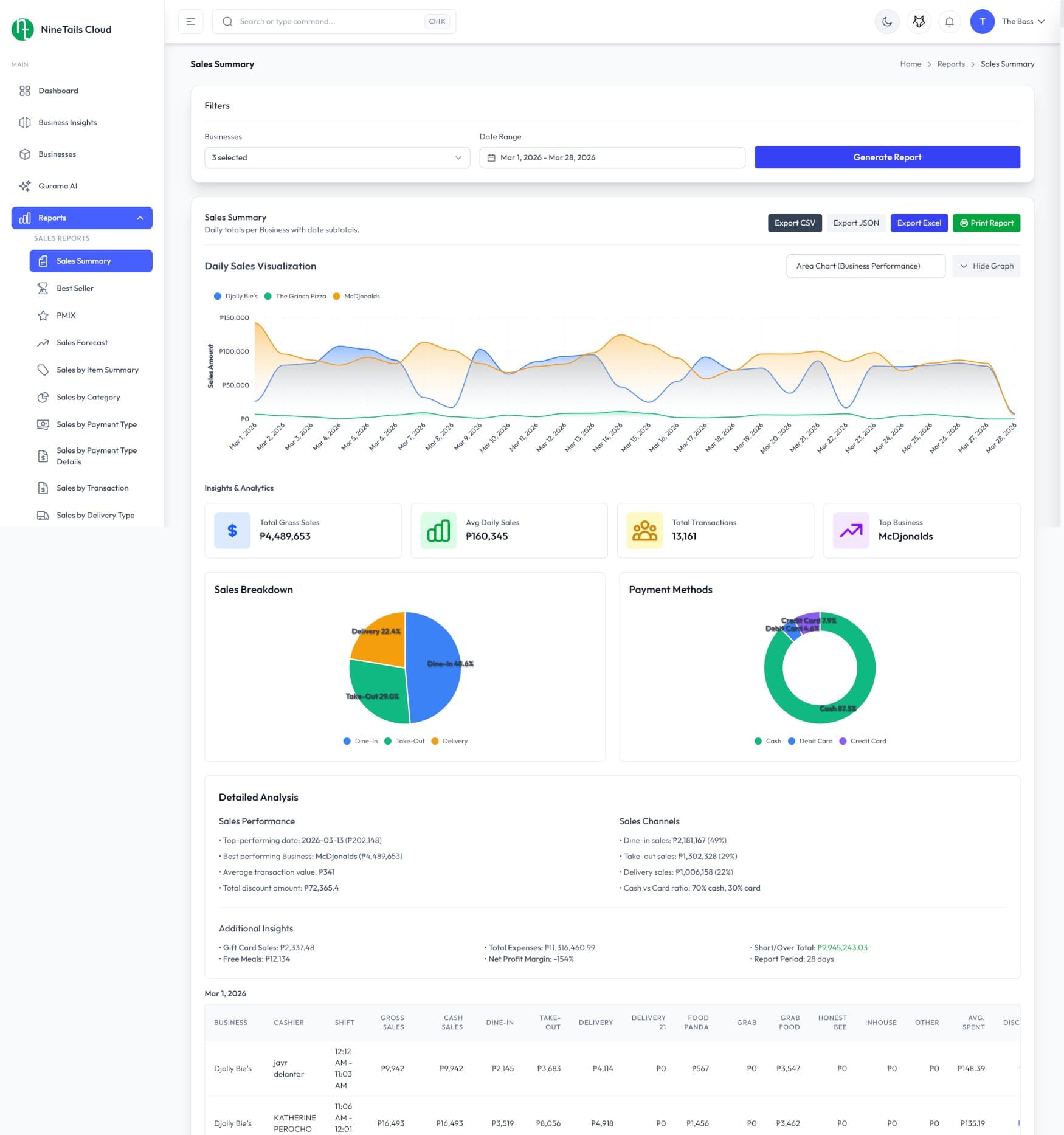Screen dimensions: 1064x1135
Task: Open notifications via the bell icon
Action: (949, 21)
